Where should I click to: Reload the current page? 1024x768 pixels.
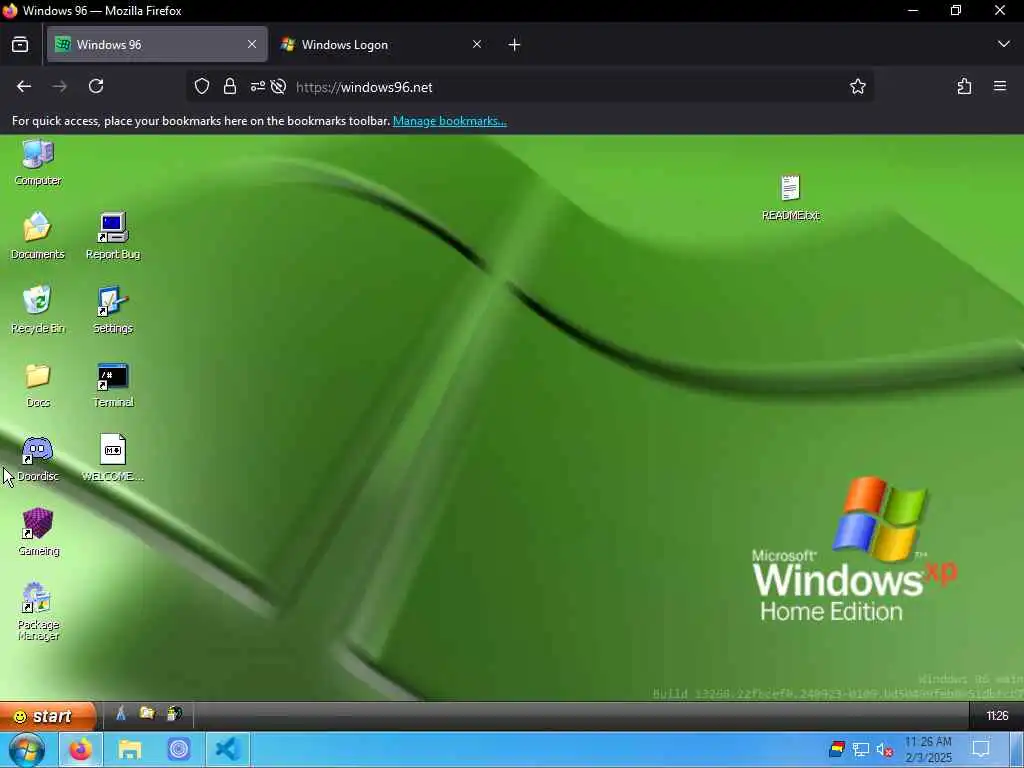click(96, 86)
